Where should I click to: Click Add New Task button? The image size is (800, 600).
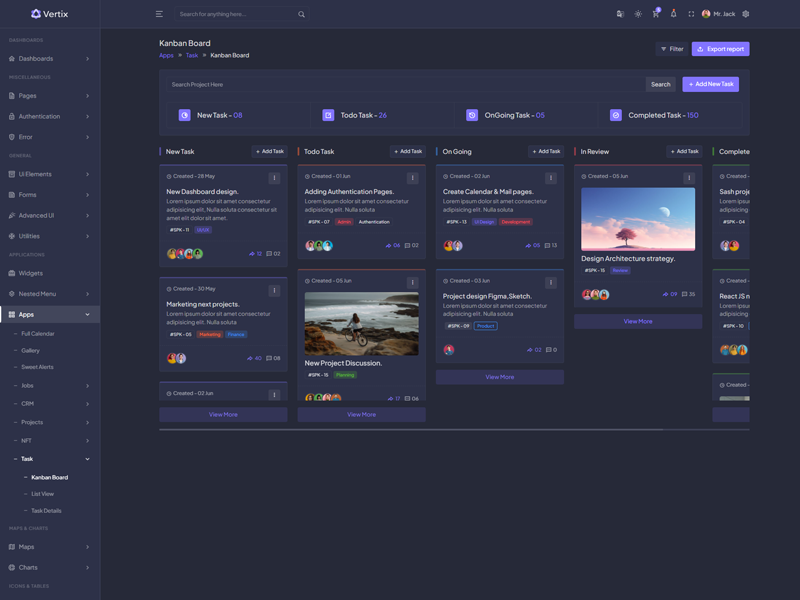point(711,84)
